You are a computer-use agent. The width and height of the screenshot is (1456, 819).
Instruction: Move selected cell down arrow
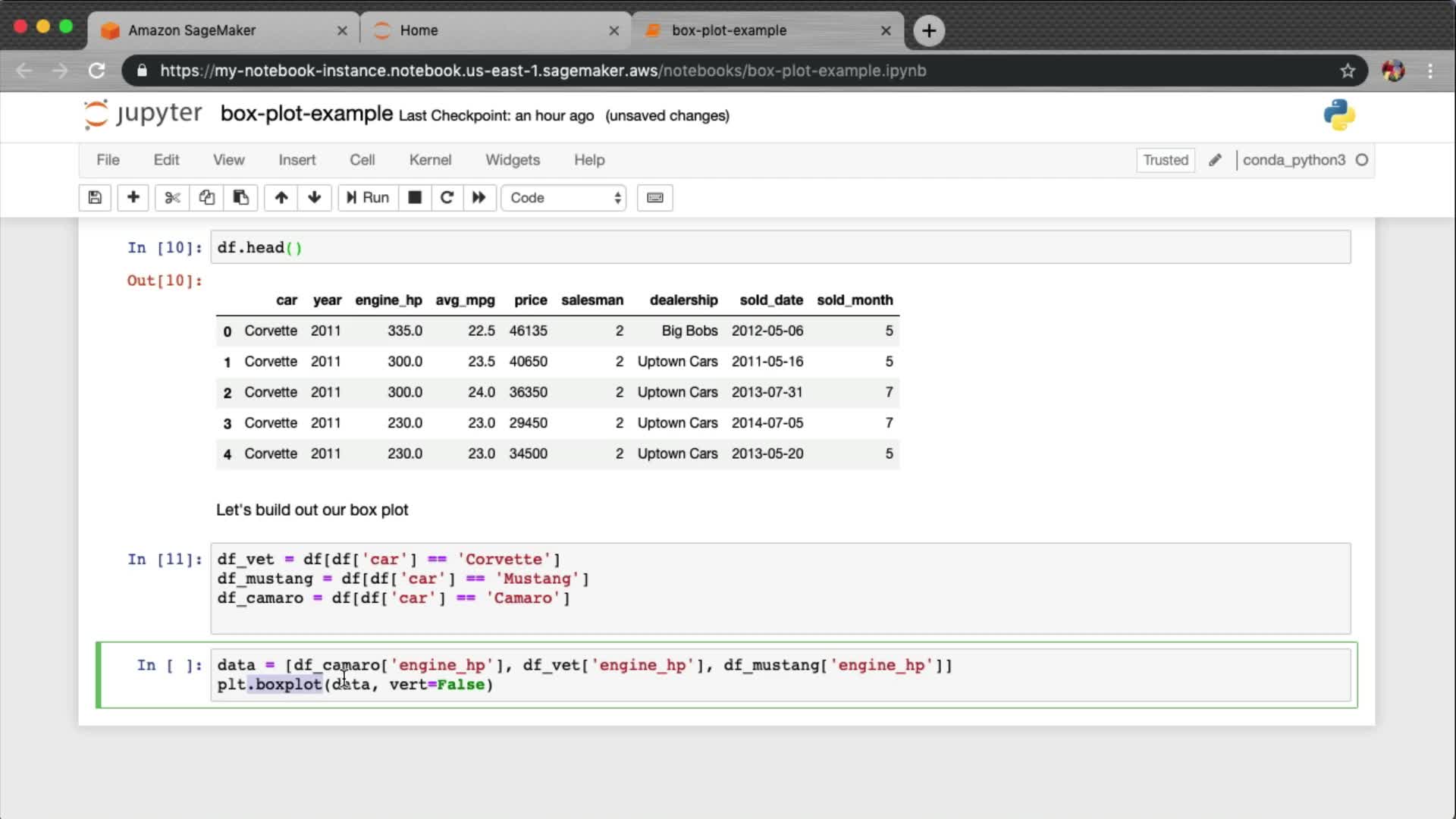315,198
